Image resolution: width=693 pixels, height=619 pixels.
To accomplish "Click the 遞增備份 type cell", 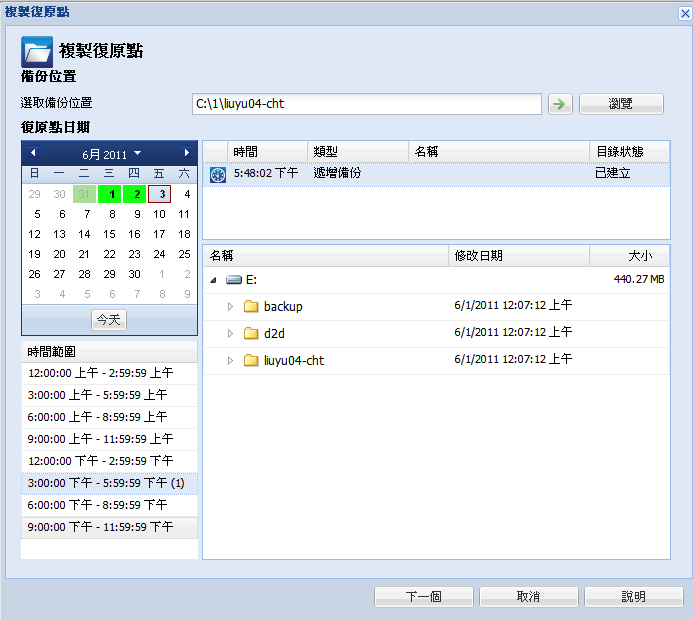I will [337, 173].
